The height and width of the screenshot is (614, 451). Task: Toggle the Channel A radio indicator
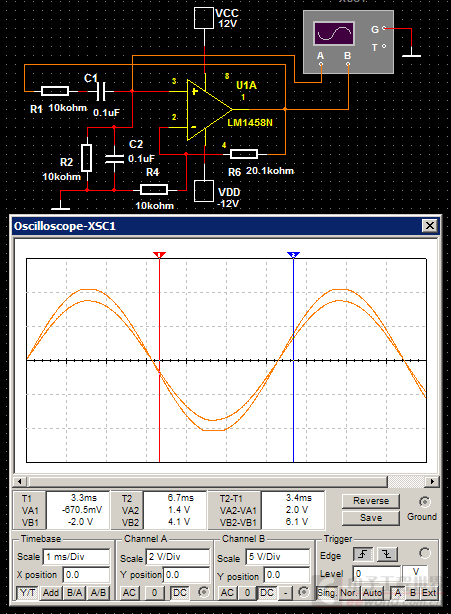point(203,592)
